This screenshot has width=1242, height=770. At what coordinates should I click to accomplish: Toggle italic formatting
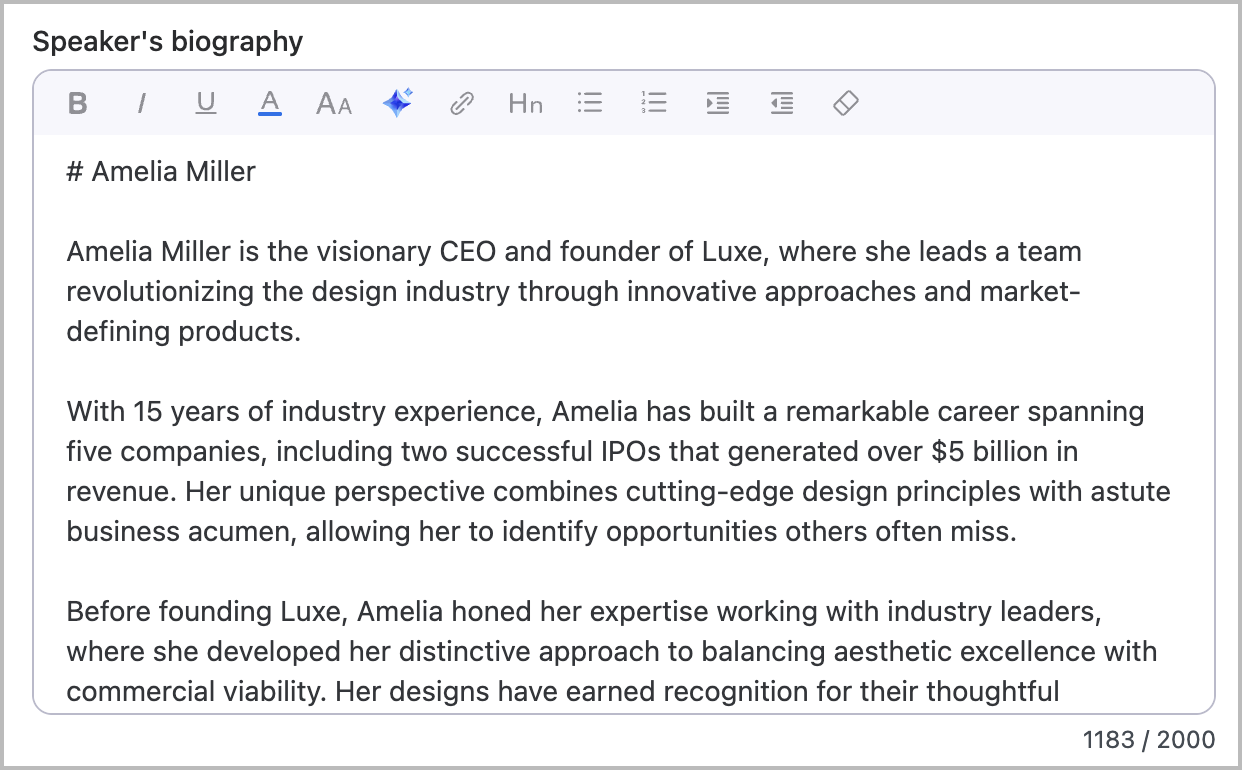point(142,103)
